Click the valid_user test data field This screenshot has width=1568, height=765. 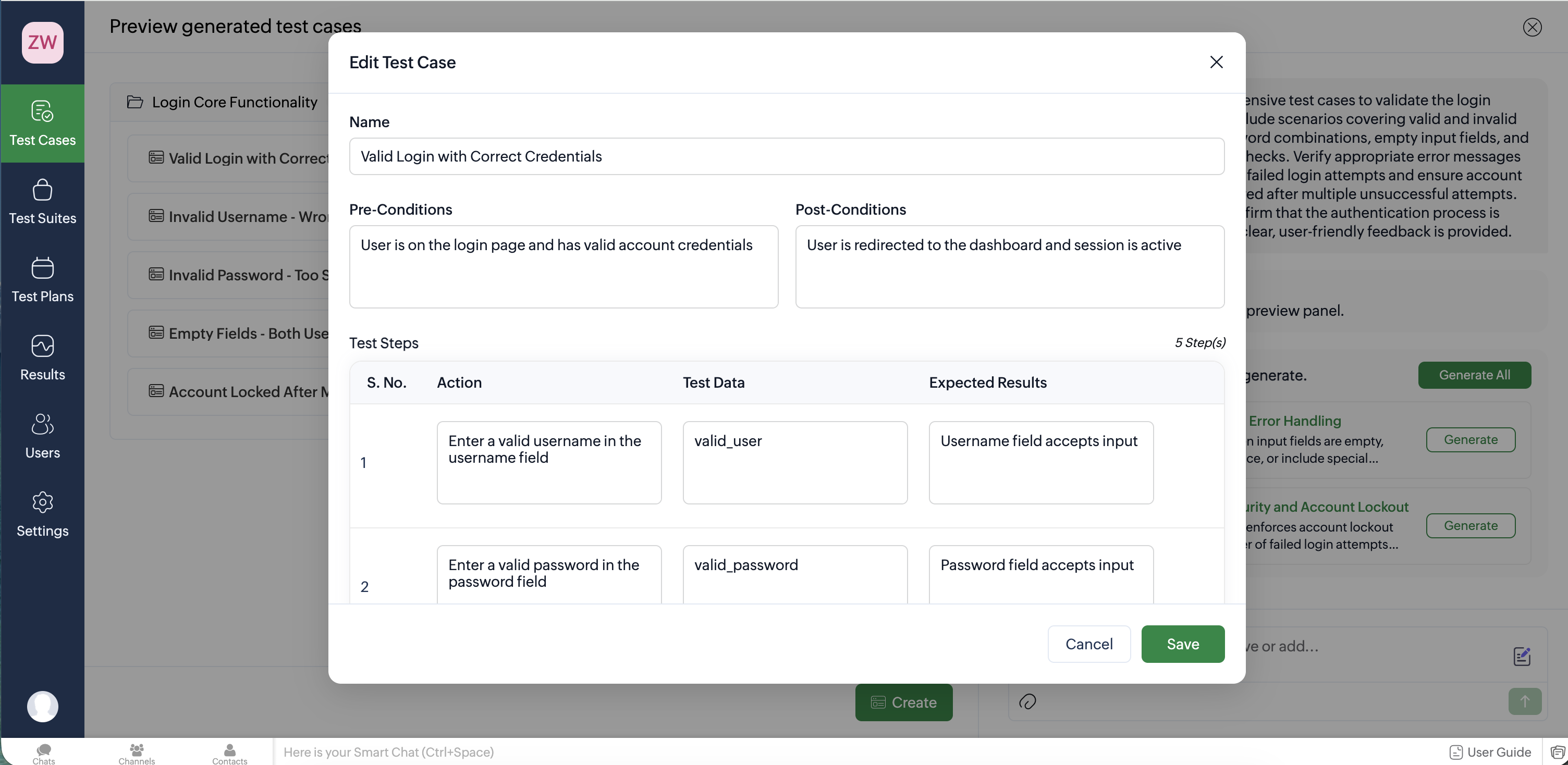coord(794,463)
